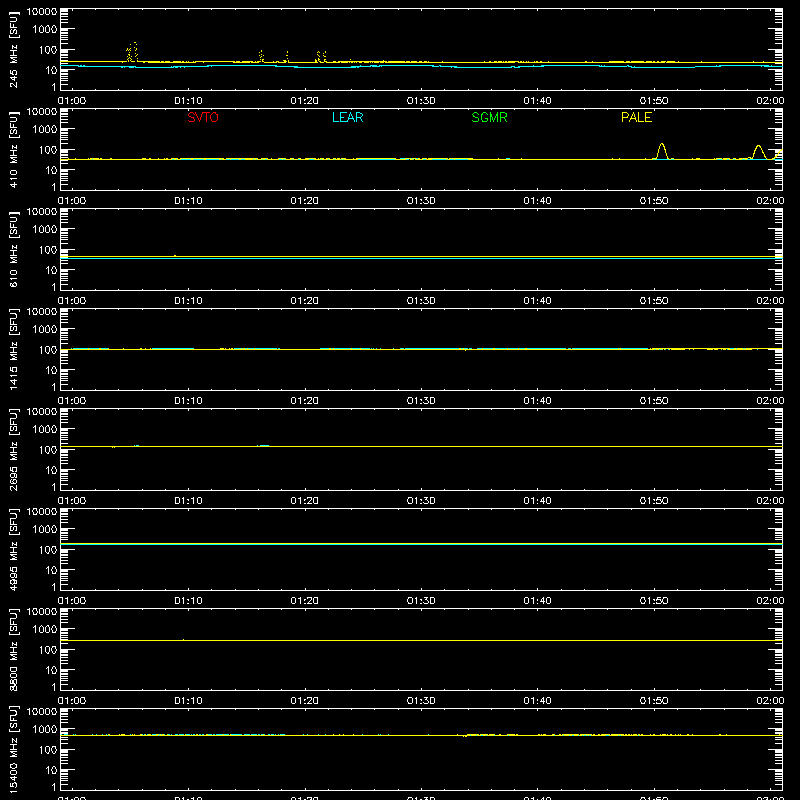This screenshot has width=800, height=800.
Task: Click the cyan LEAR station label
Action: click(x=347, y=117)
